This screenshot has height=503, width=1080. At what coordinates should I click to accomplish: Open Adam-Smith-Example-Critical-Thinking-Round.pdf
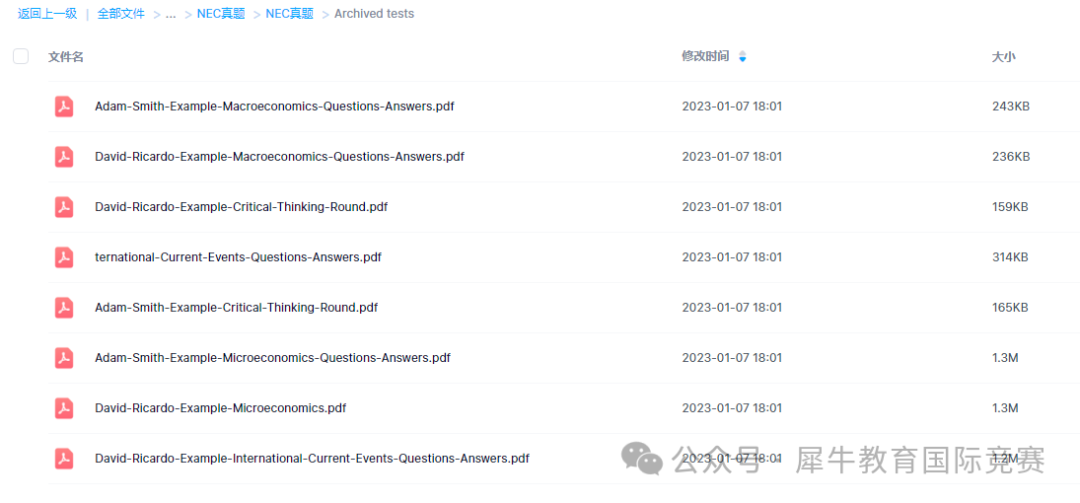tap(236, 307)
